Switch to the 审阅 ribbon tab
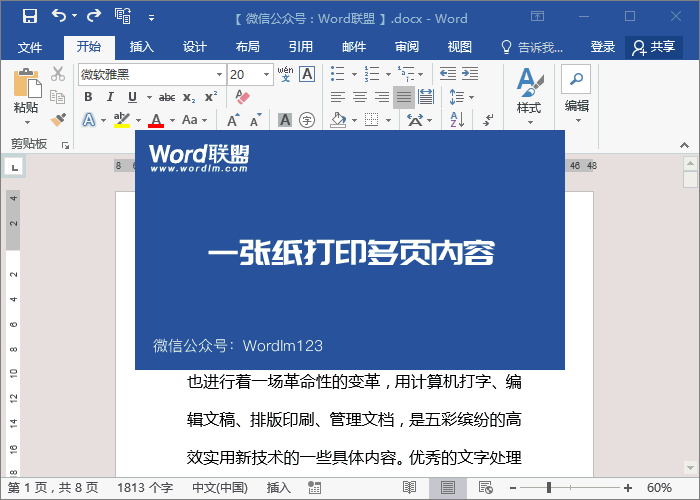This screenshot has height=500, width=700. click(x=407, y=46)
